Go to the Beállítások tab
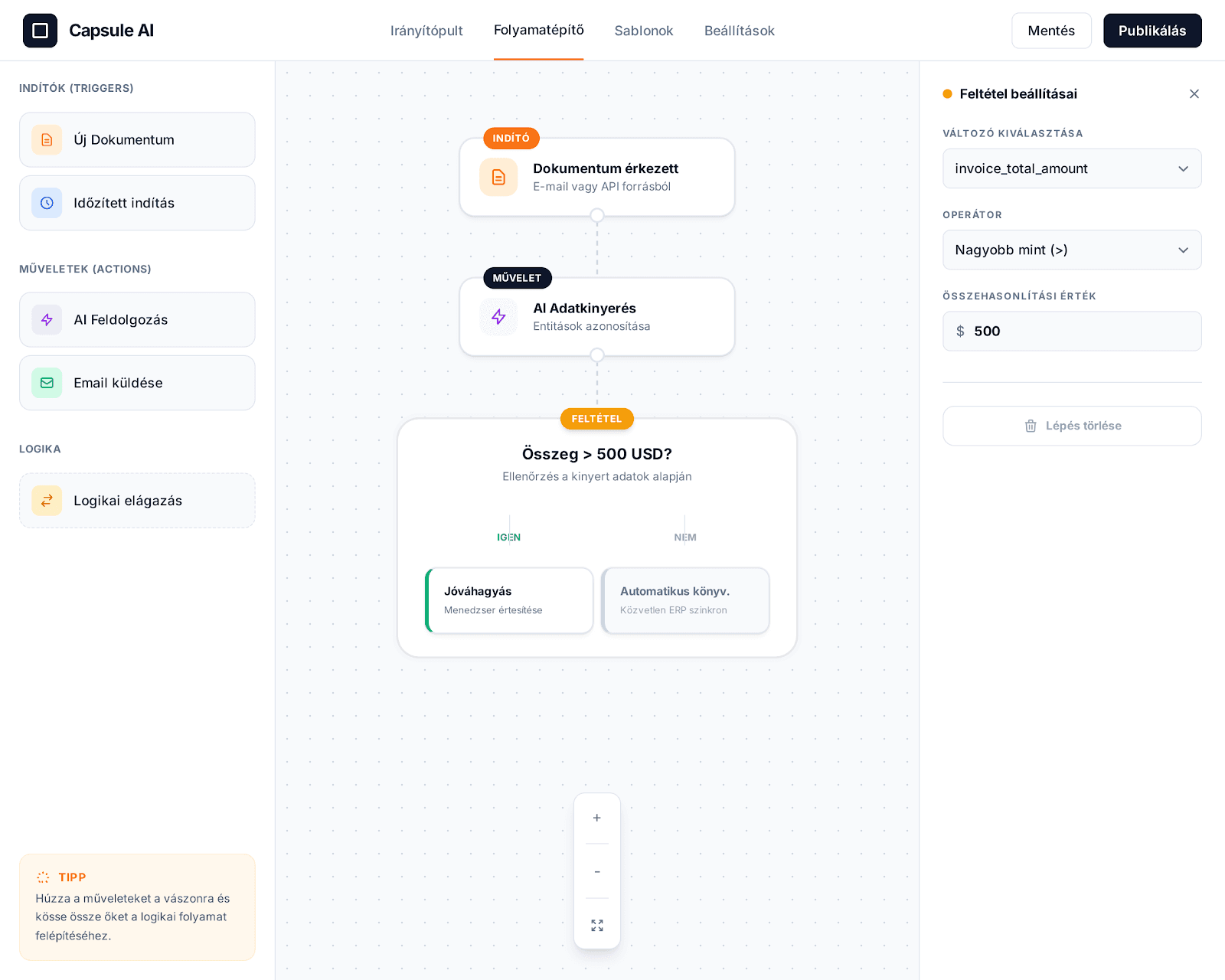The image size is (1225, 980). point(739,31)
